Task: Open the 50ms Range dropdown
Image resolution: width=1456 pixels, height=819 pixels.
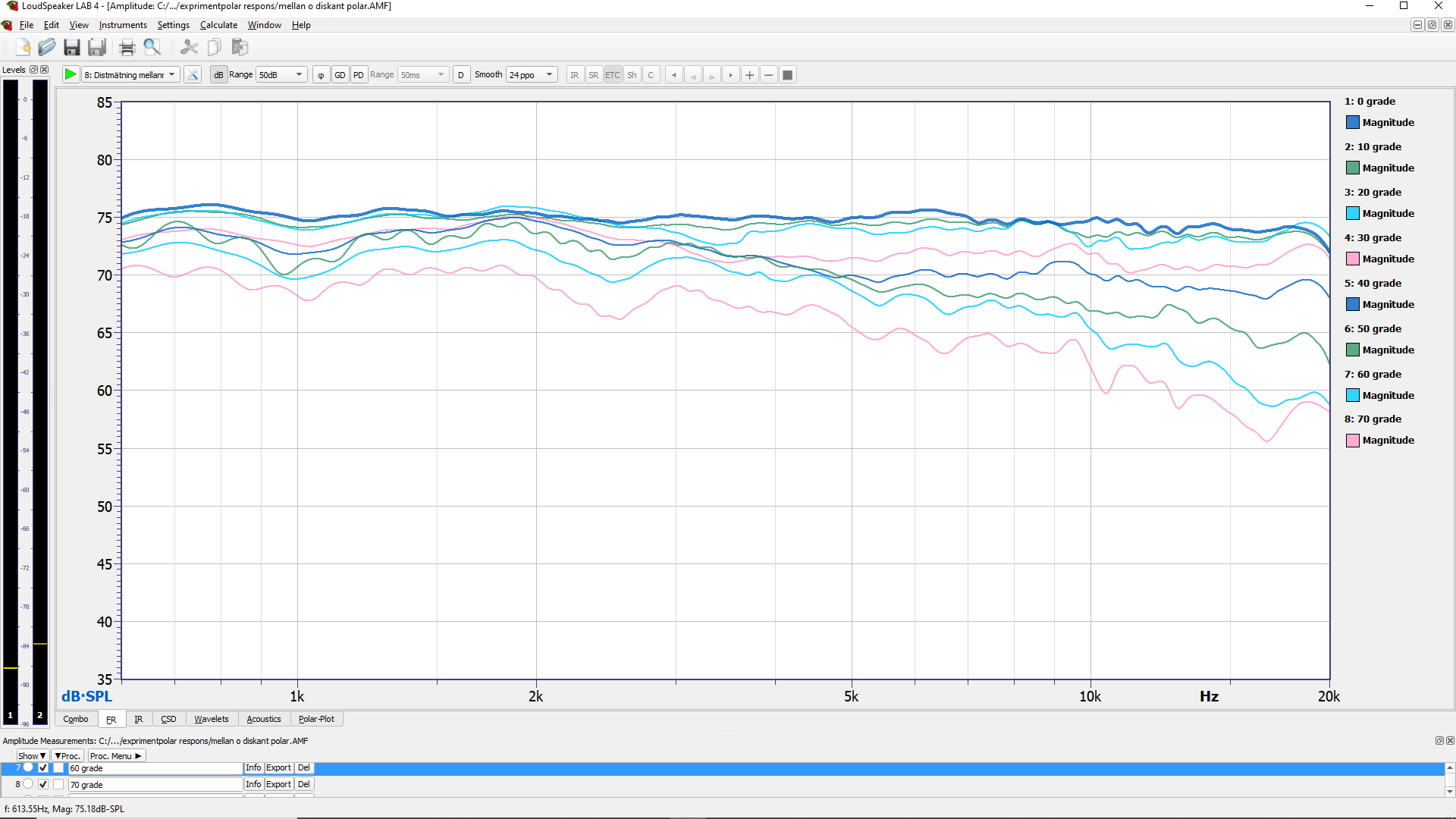Action: [x=423, y=74]
